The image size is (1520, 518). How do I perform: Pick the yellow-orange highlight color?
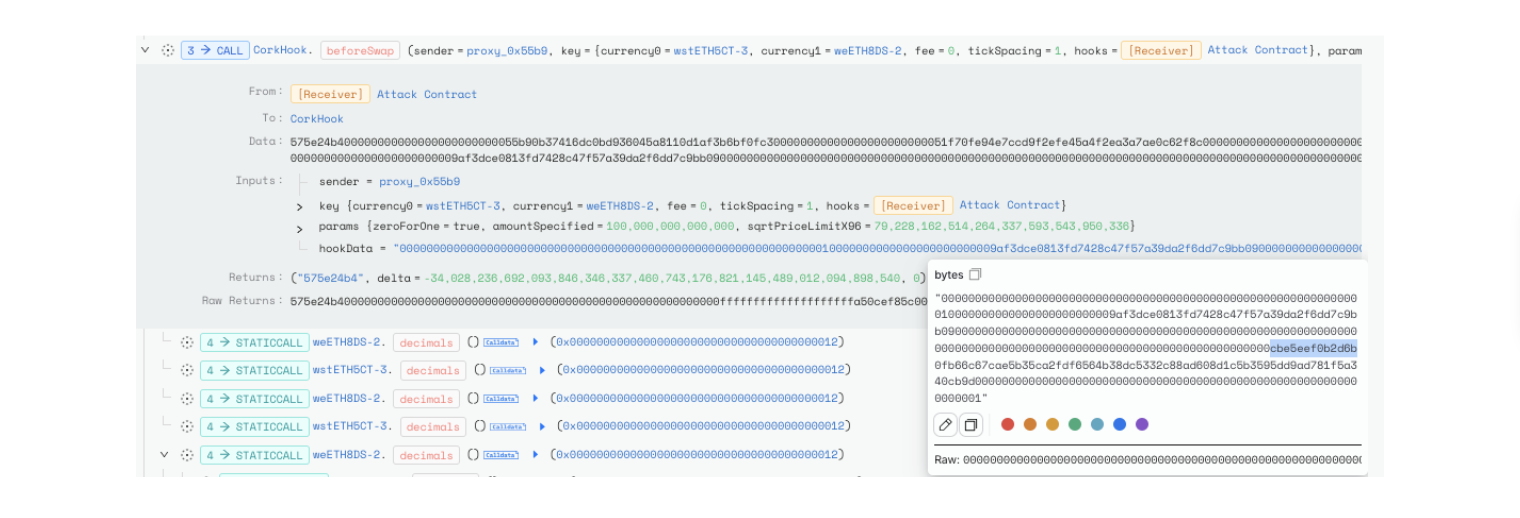(x=1052, y=425)
